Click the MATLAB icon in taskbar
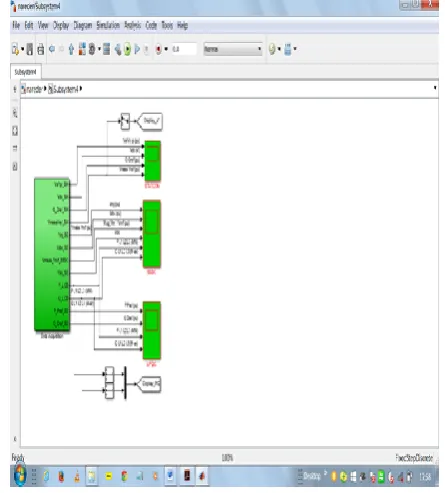The image size is (445, 493). point(202,476)
